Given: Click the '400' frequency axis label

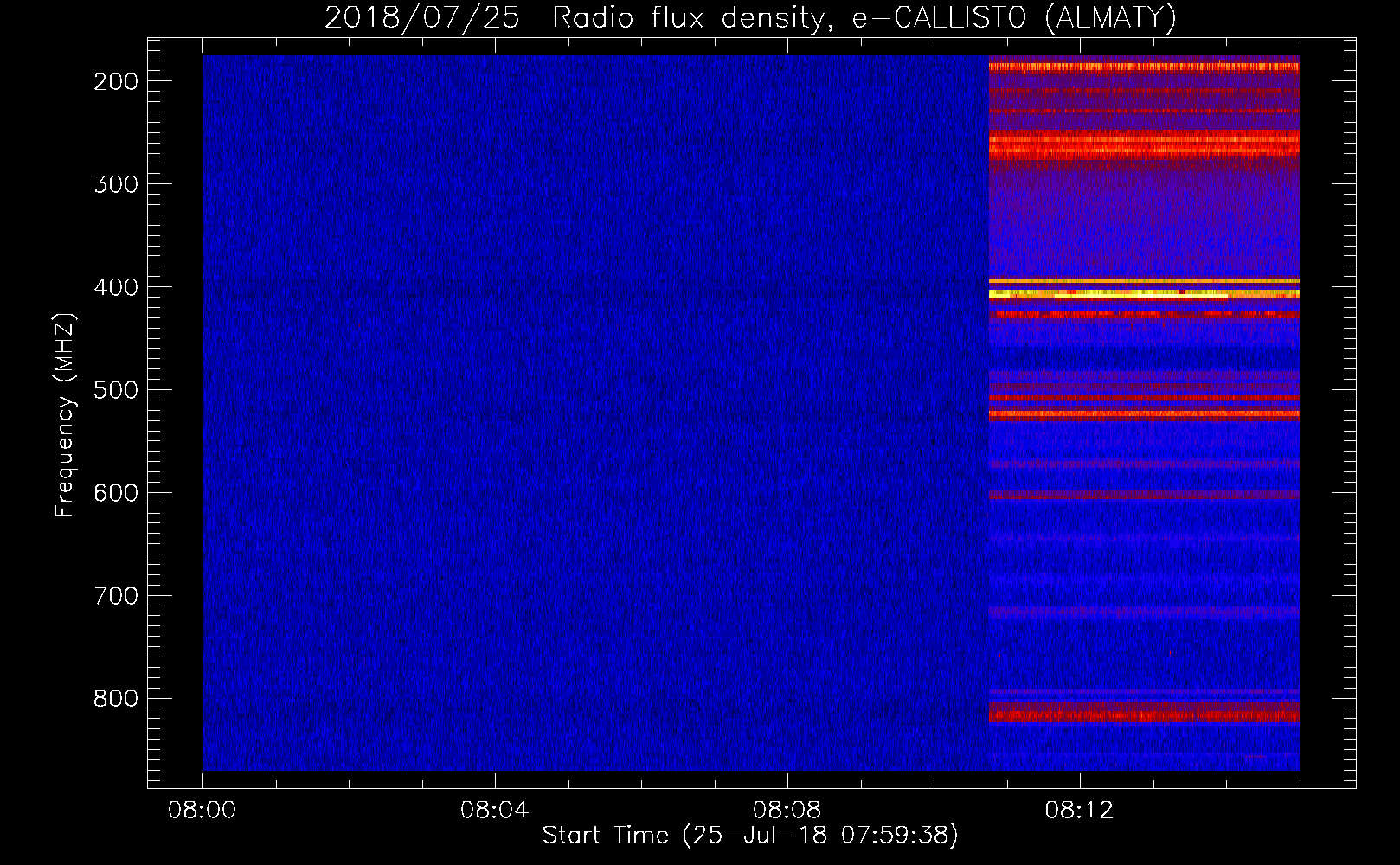Looking at the screenshot, I should pyautogui.click(x=116, y=287).
